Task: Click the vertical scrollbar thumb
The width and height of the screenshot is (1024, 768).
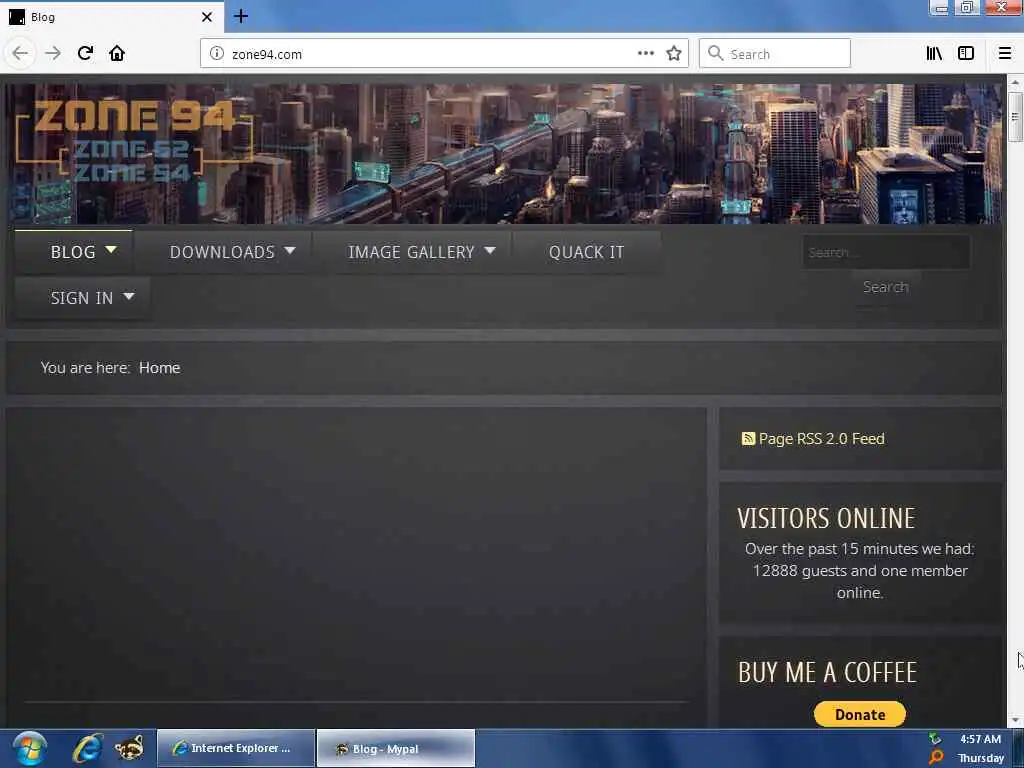Action: pos(1014,116)
